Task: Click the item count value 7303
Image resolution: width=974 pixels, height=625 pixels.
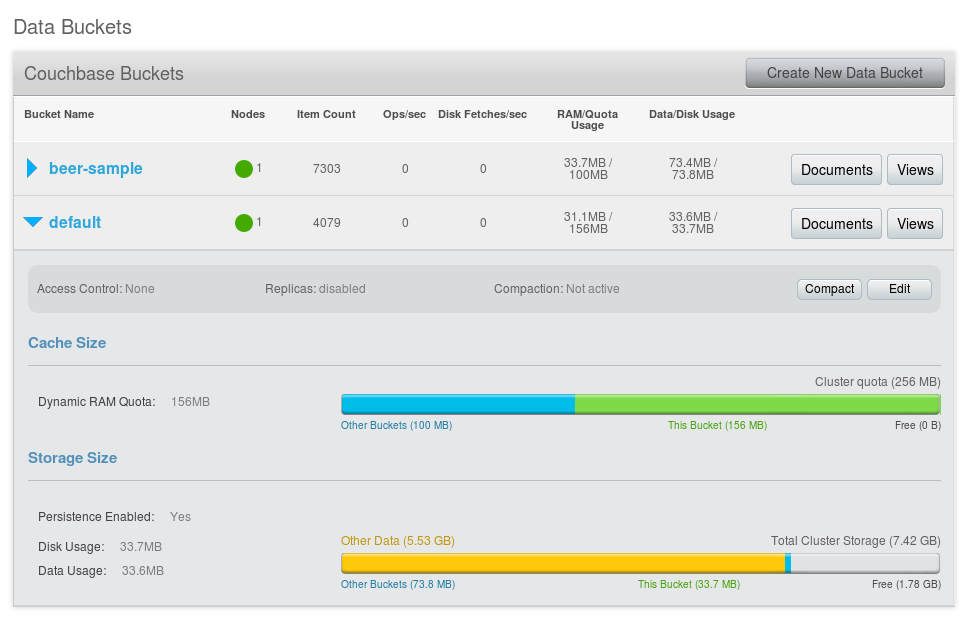Action: tap(327, 169)
